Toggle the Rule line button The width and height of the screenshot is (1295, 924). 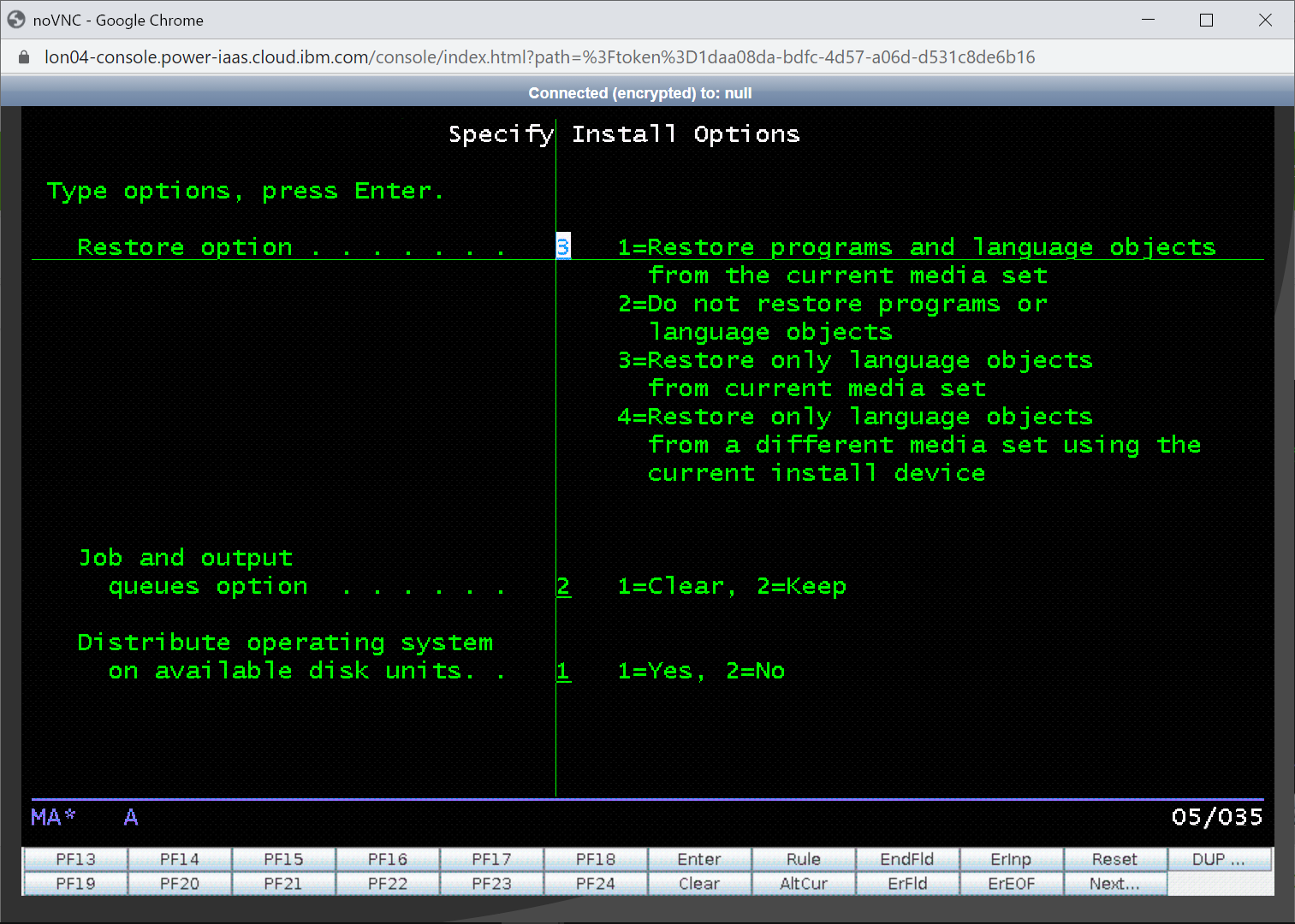[804, 859]
